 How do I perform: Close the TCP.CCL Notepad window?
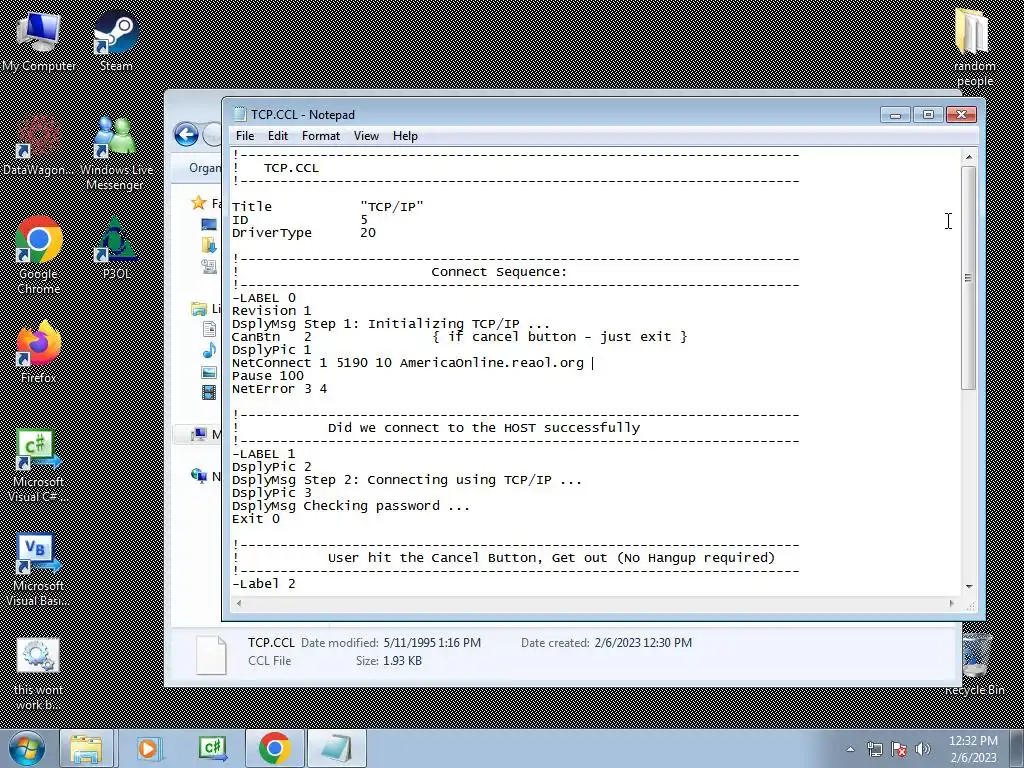point(961,115)
